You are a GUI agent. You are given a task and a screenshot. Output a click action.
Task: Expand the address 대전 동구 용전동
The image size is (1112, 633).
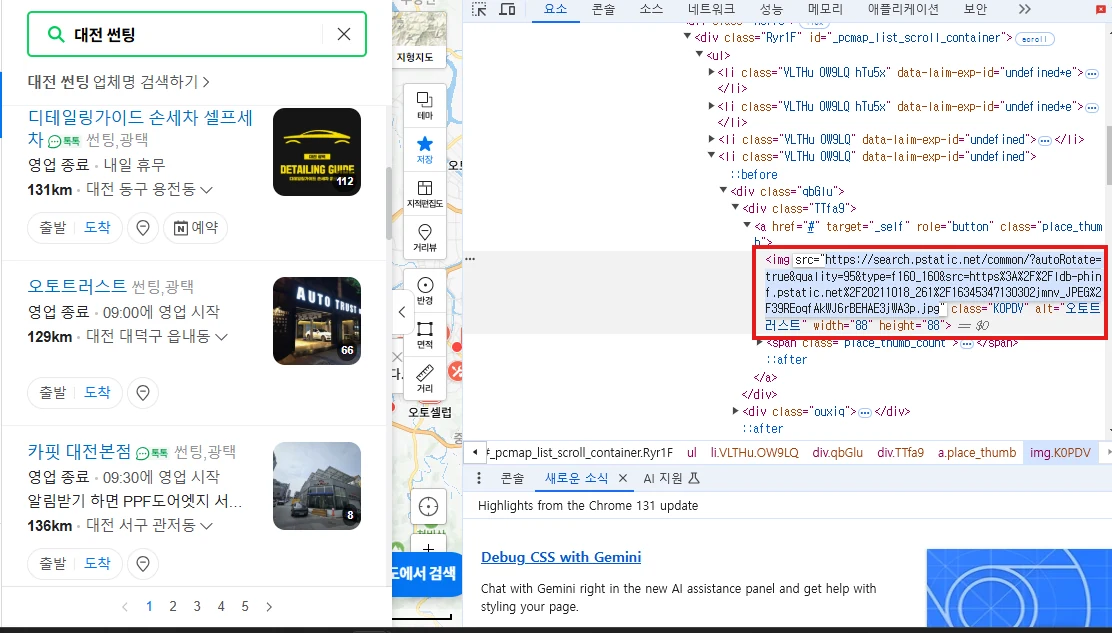click(x=207, y=190)
